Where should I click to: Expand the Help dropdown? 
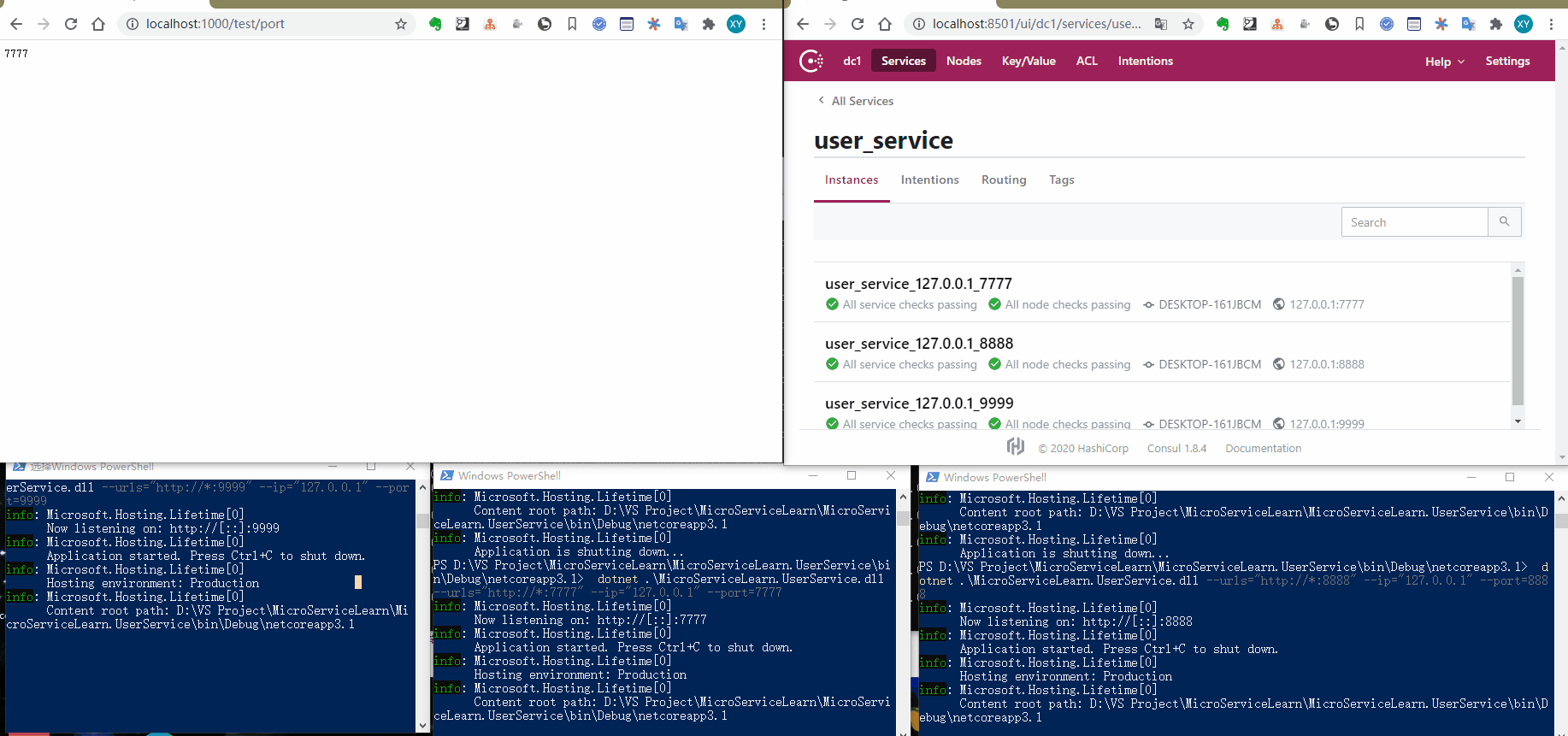(1445, 62)
